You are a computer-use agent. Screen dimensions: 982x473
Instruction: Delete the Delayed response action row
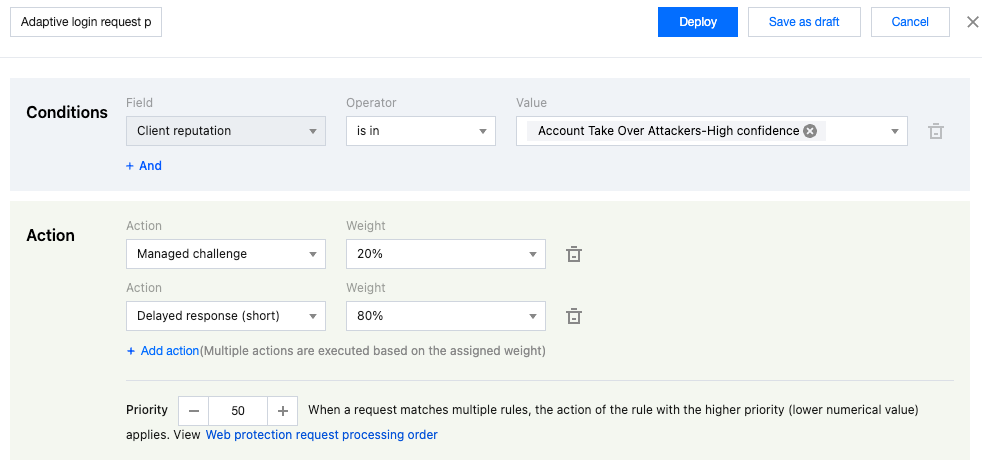(x=574, y=316)
